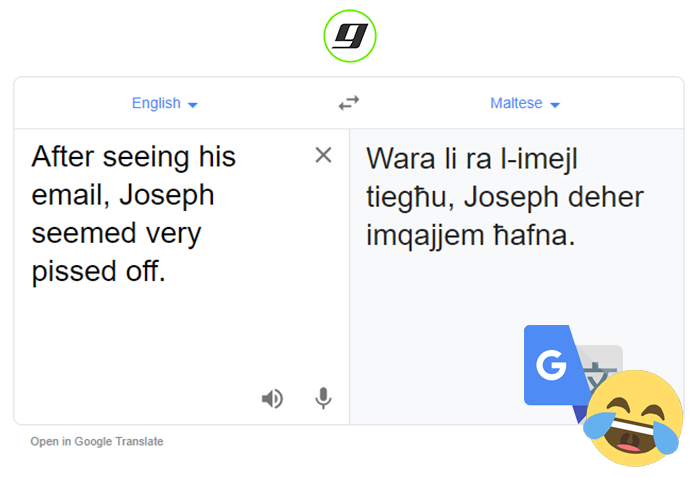Click the laughing tears emoji

pos(634,418)
